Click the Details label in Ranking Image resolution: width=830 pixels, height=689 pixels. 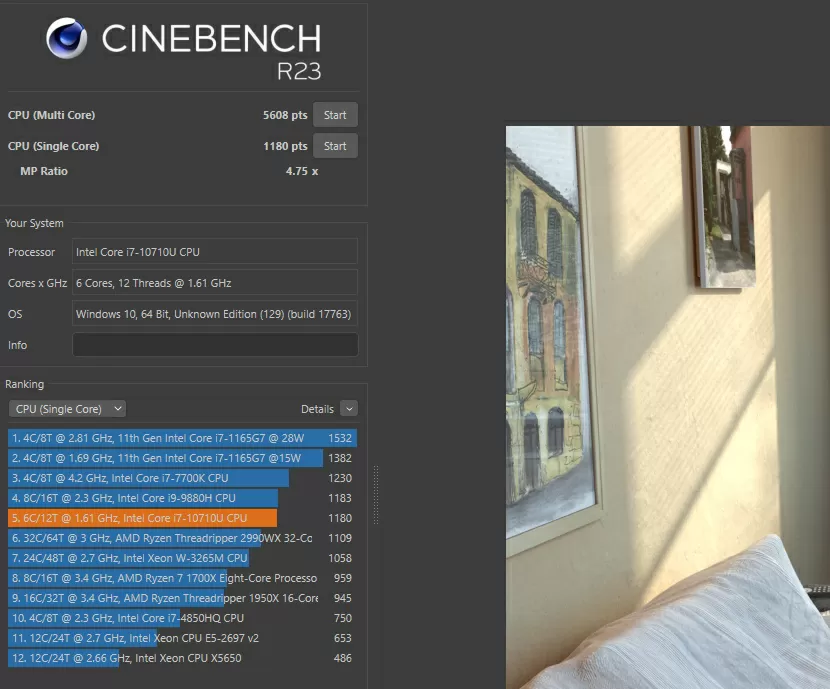pyautogui.click(x=317, y=409)
